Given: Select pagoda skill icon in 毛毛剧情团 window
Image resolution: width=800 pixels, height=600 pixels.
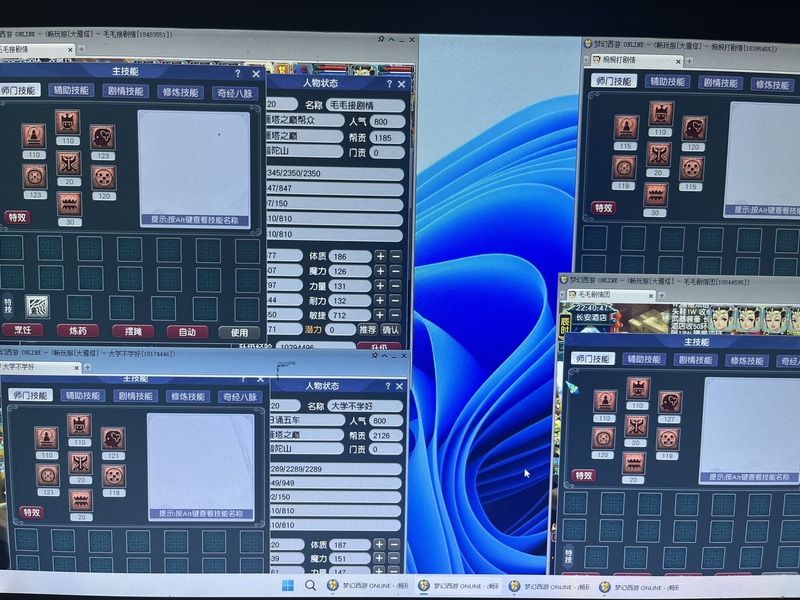Looking at the screenshot, I should tap(605, 401).
